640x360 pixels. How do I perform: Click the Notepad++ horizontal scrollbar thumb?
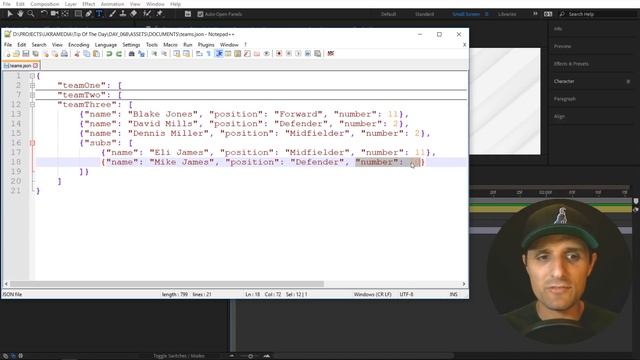pos(167,284)
